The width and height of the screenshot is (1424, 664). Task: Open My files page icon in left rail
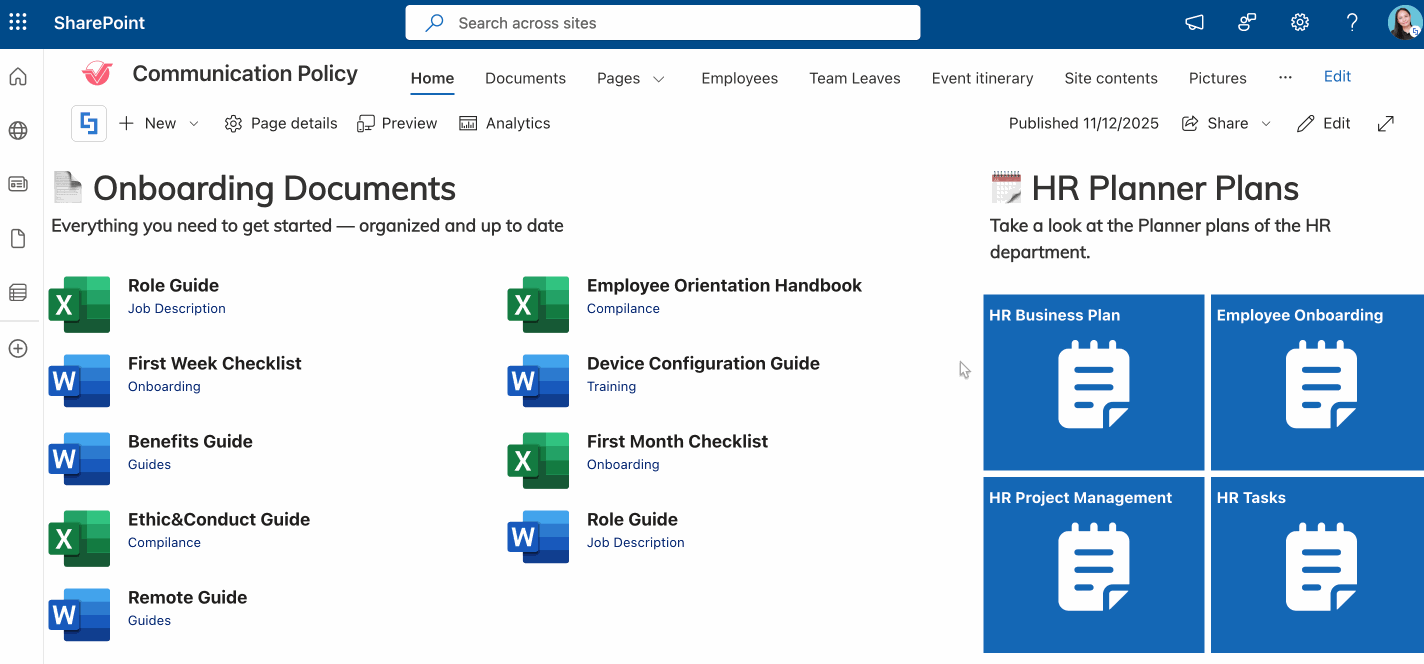coord(18,238)
